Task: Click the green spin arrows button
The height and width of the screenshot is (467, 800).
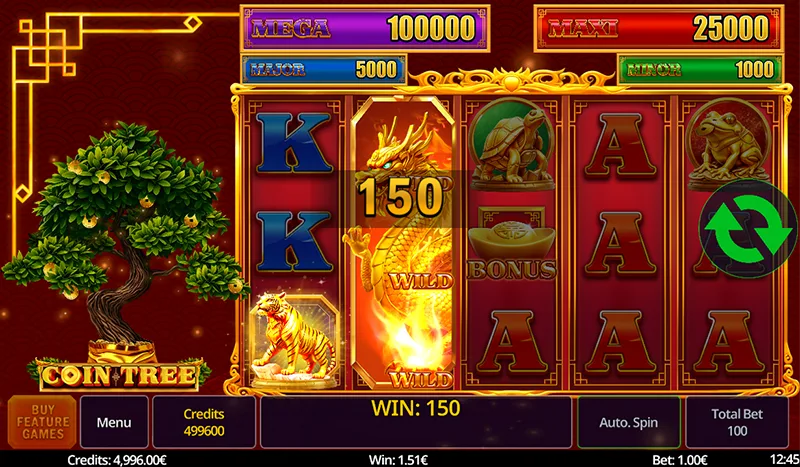Action: (x=748, y=228)
